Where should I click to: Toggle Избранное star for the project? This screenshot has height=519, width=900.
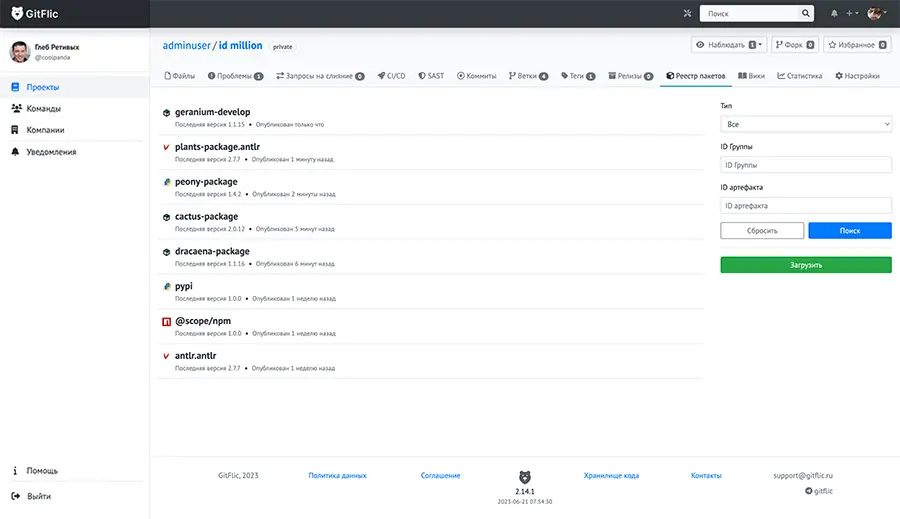coord(858,45)
